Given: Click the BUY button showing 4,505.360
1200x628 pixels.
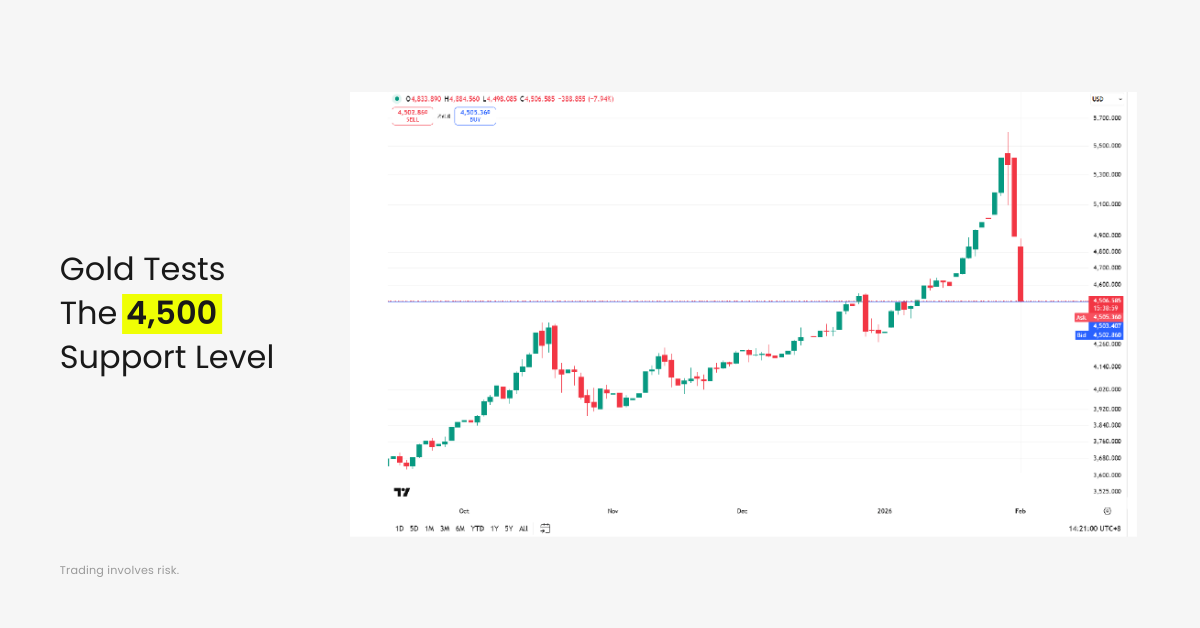Looking at the screenshot, I should point(474,116).
